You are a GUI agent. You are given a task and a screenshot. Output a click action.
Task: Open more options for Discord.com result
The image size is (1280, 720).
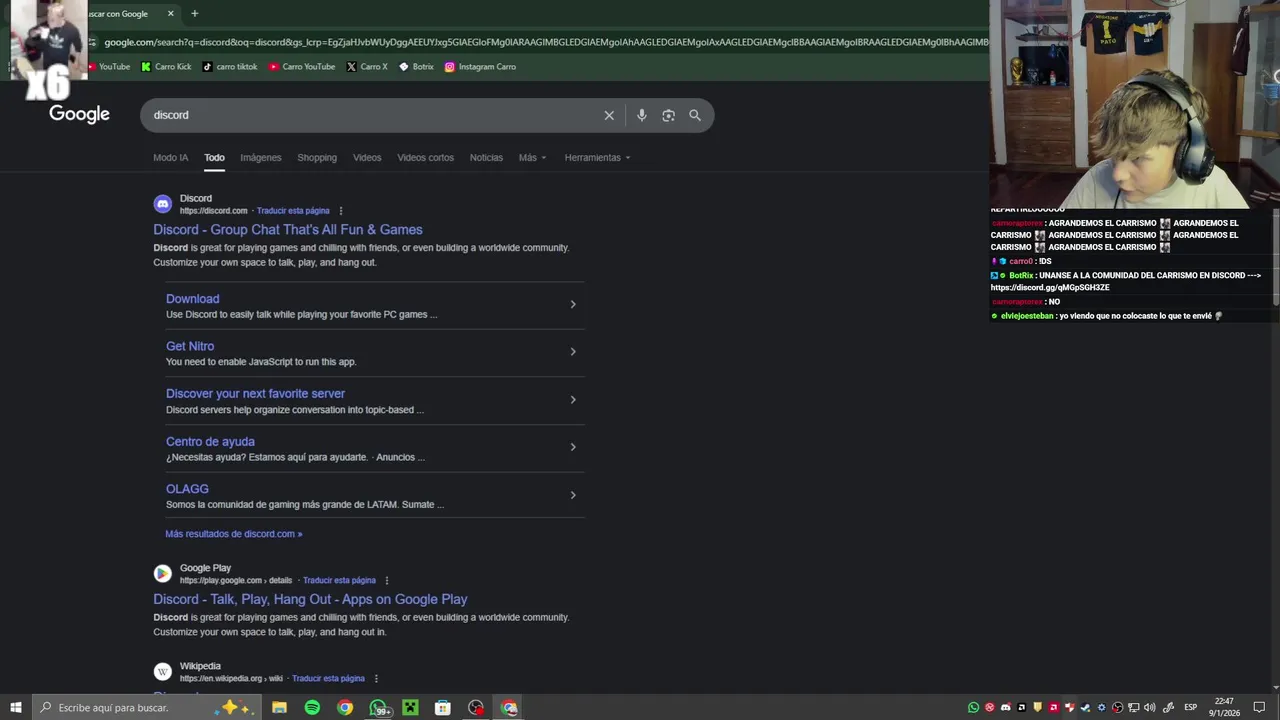tap(341, 211)
